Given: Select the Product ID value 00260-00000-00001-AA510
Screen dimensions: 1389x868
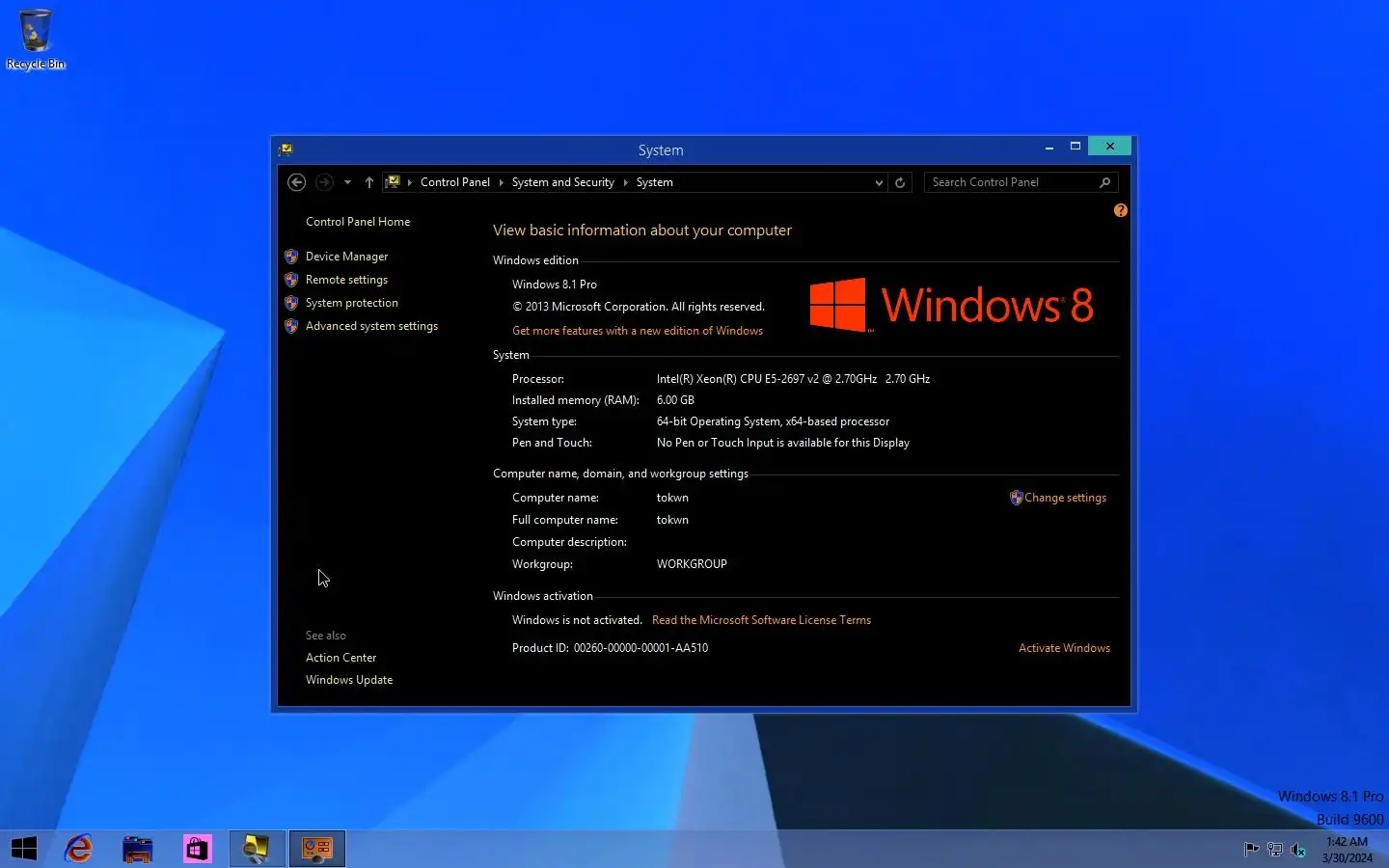Looking at the screenshot, I should [640, 648].
